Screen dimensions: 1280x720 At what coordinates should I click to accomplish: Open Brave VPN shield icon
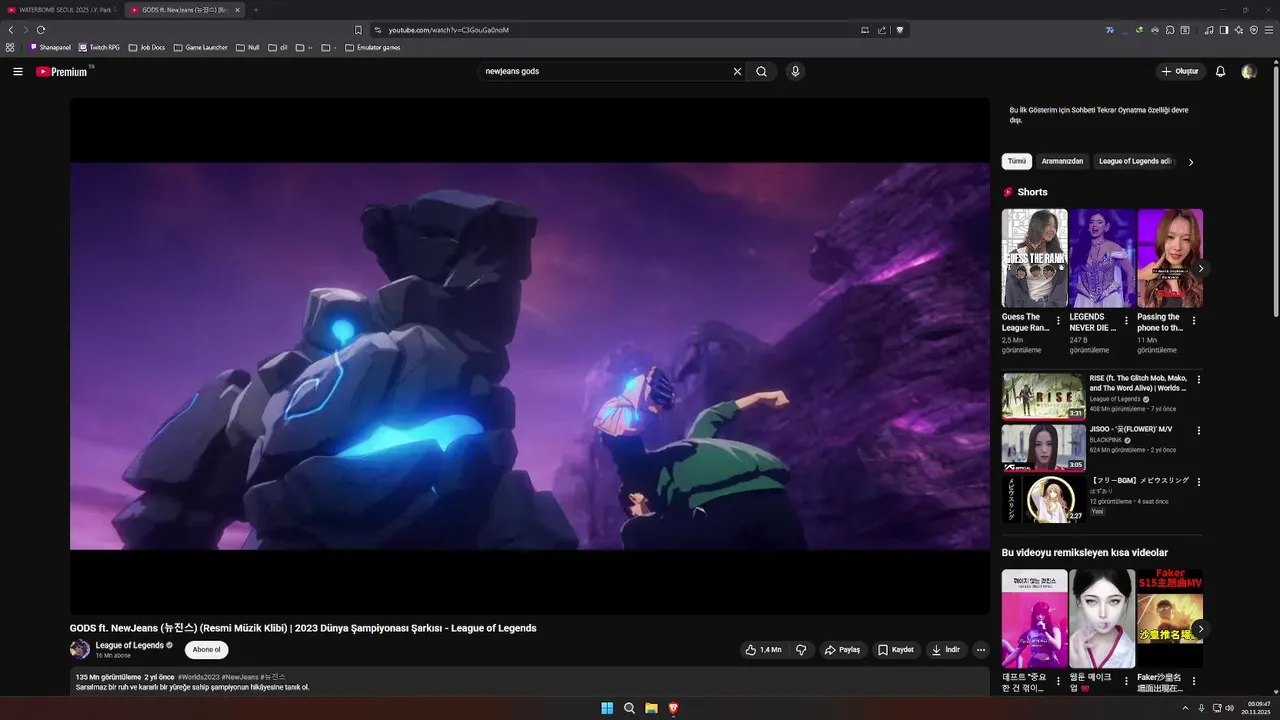pos(1253,30)
